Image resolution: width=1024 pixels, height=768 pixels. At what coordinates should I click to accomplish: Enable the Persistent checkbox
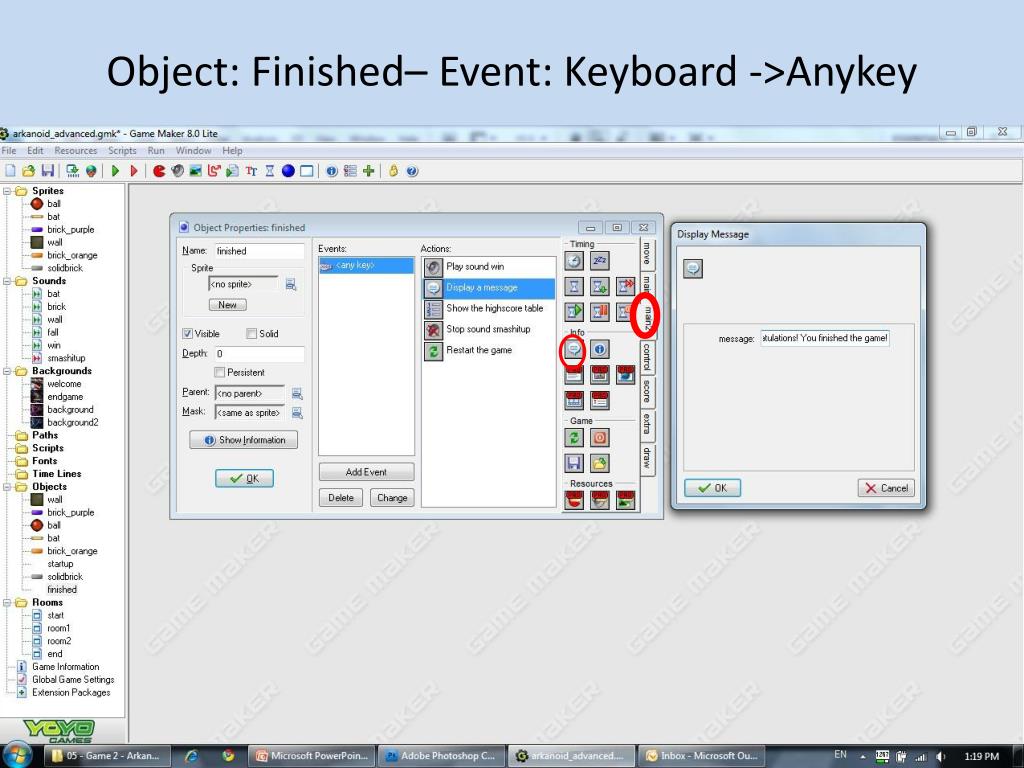pos(219,372)
